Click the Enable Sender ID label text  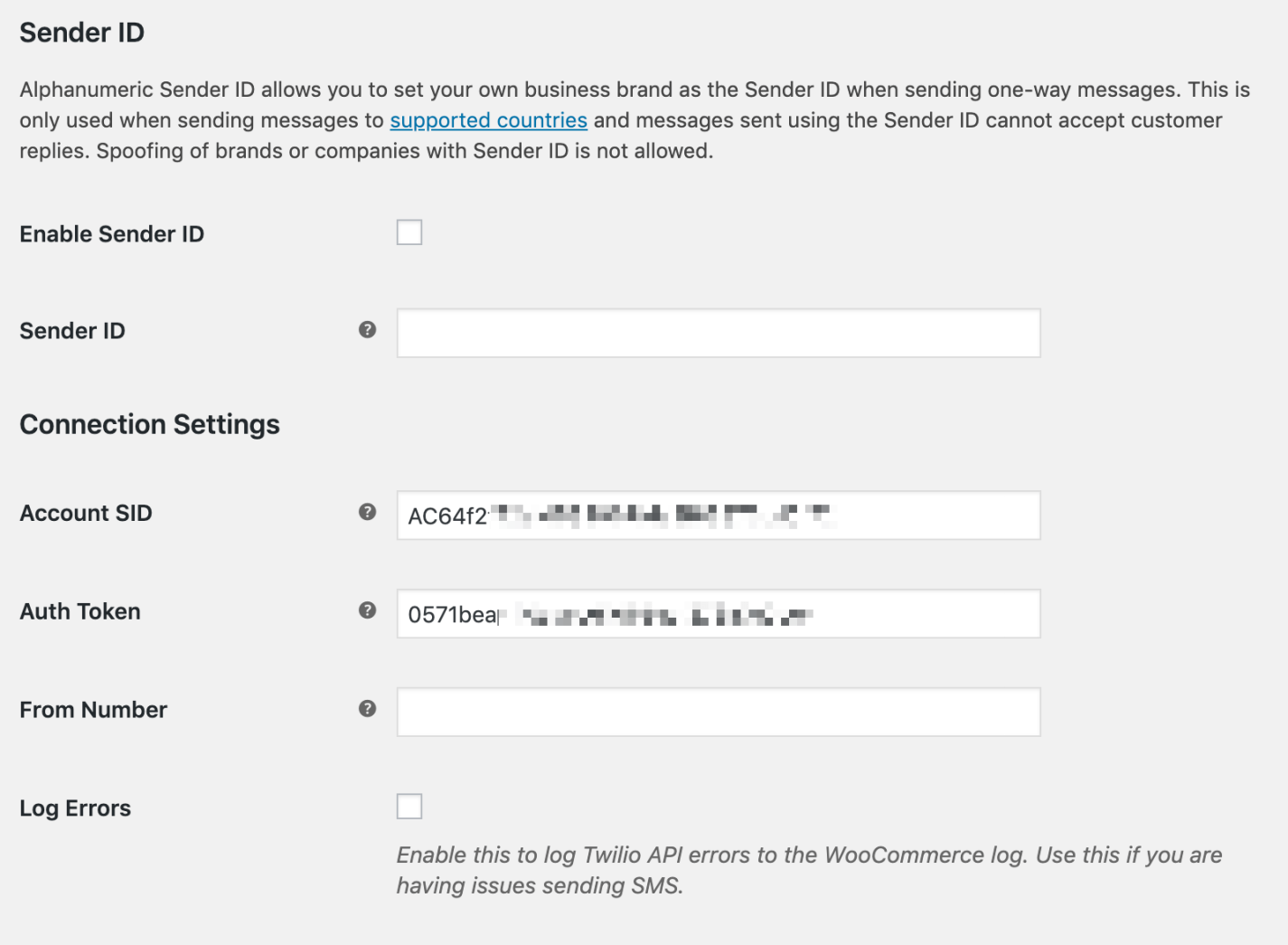coord(112,234)
